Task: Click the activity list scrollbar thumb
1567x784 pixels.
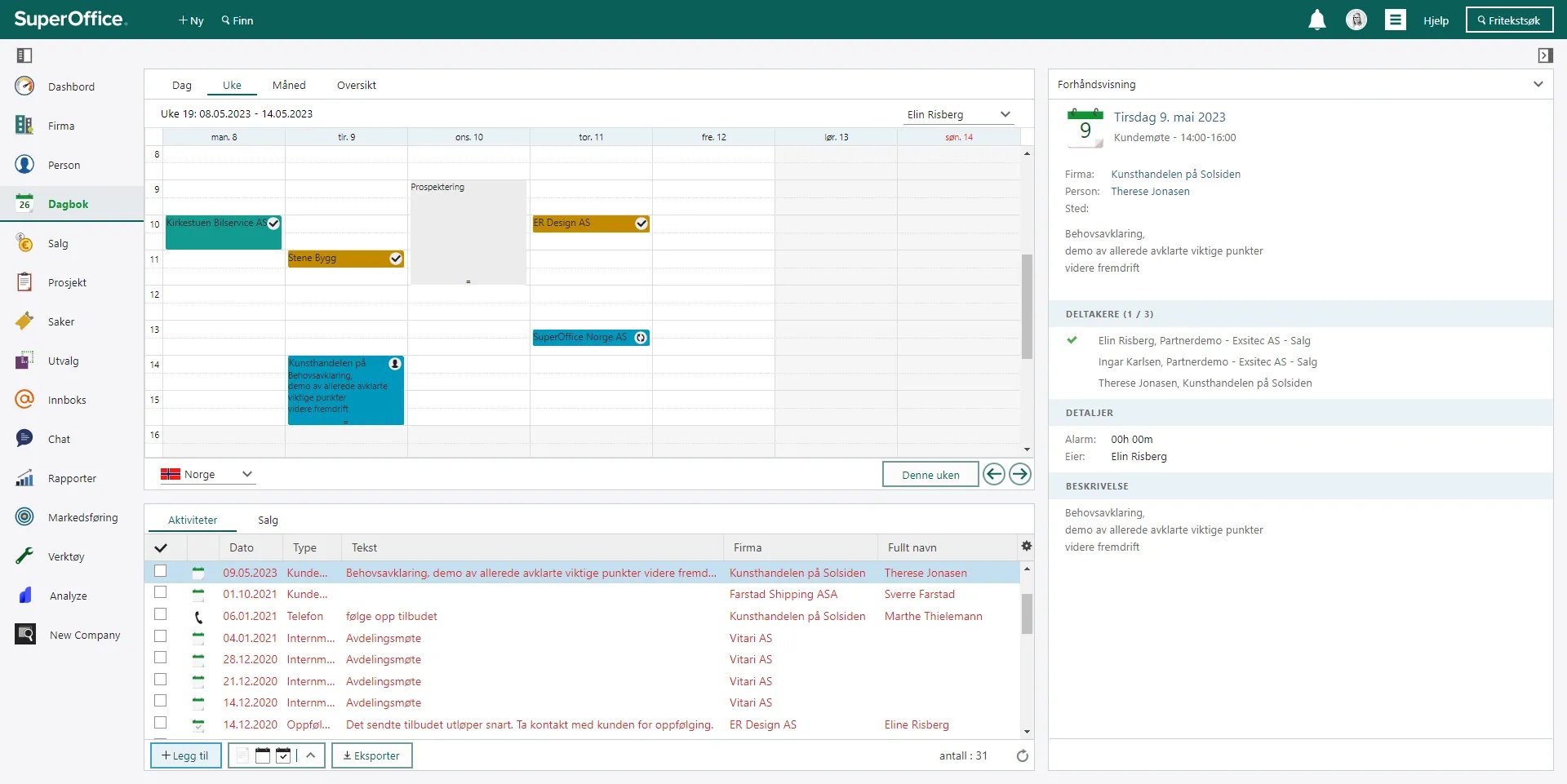Action: 1027,613
